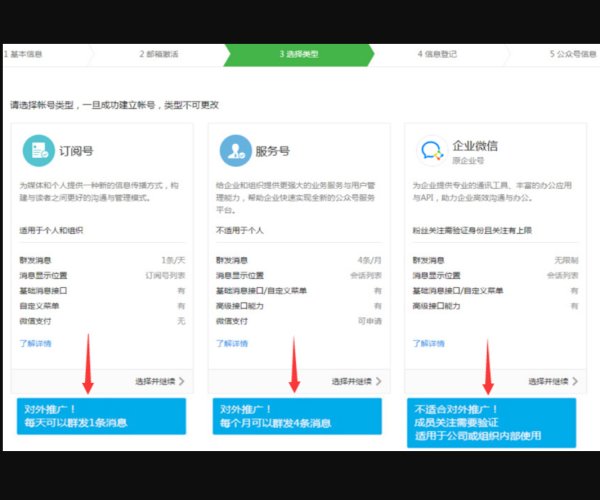Open 了解详情 link under 服务号
The width and height of the screenshot is (600, 500).
(x=232, y=343)
